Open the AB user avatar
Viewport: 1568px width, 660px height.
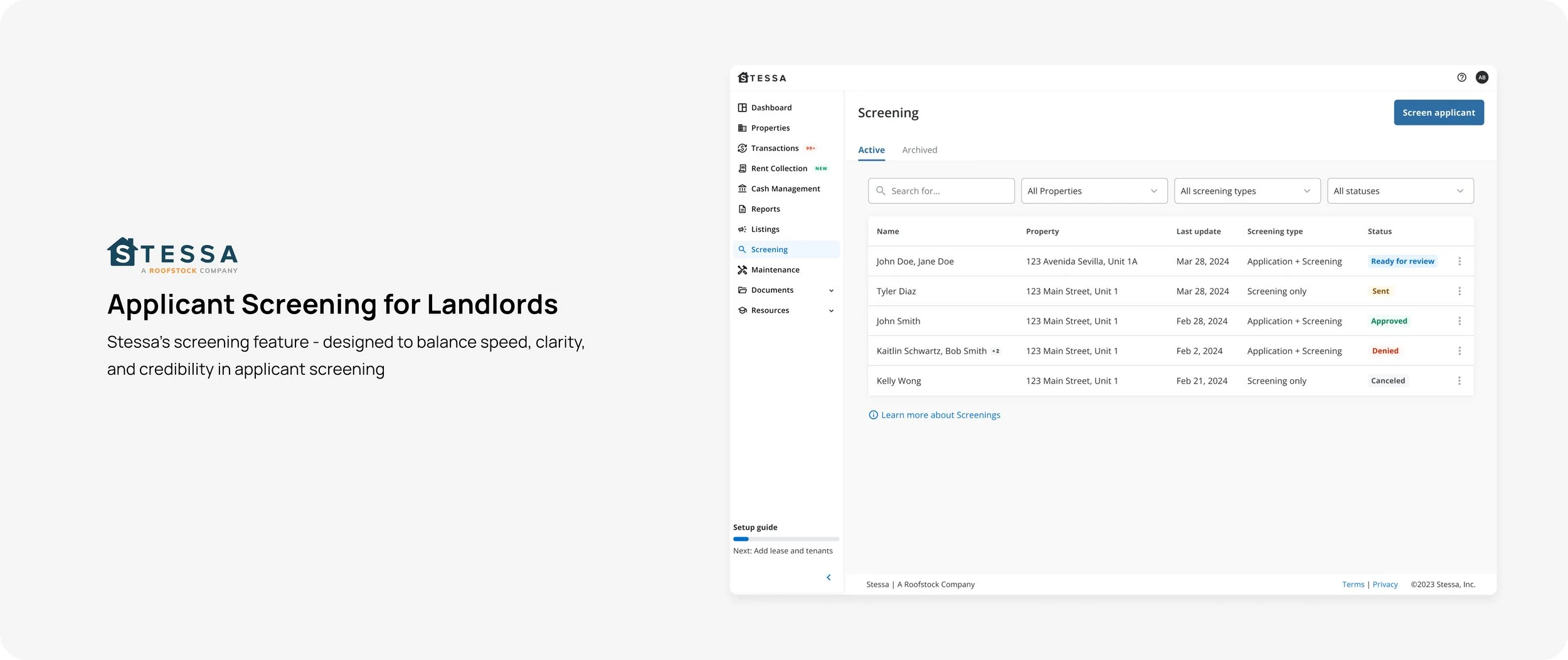coord(1482,78)
